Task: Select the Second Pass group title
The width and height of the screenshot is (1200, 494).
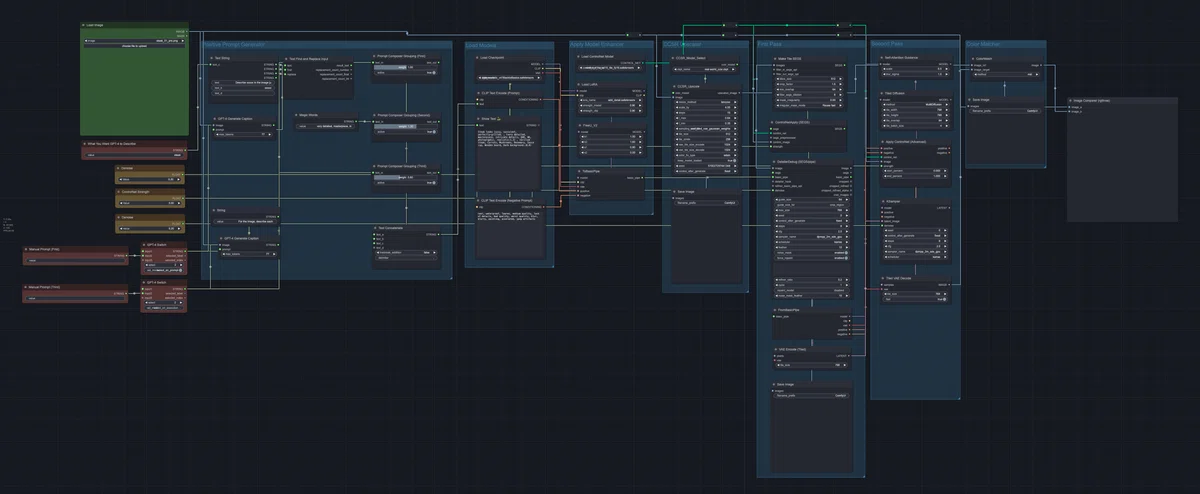Action: point(887,45)
